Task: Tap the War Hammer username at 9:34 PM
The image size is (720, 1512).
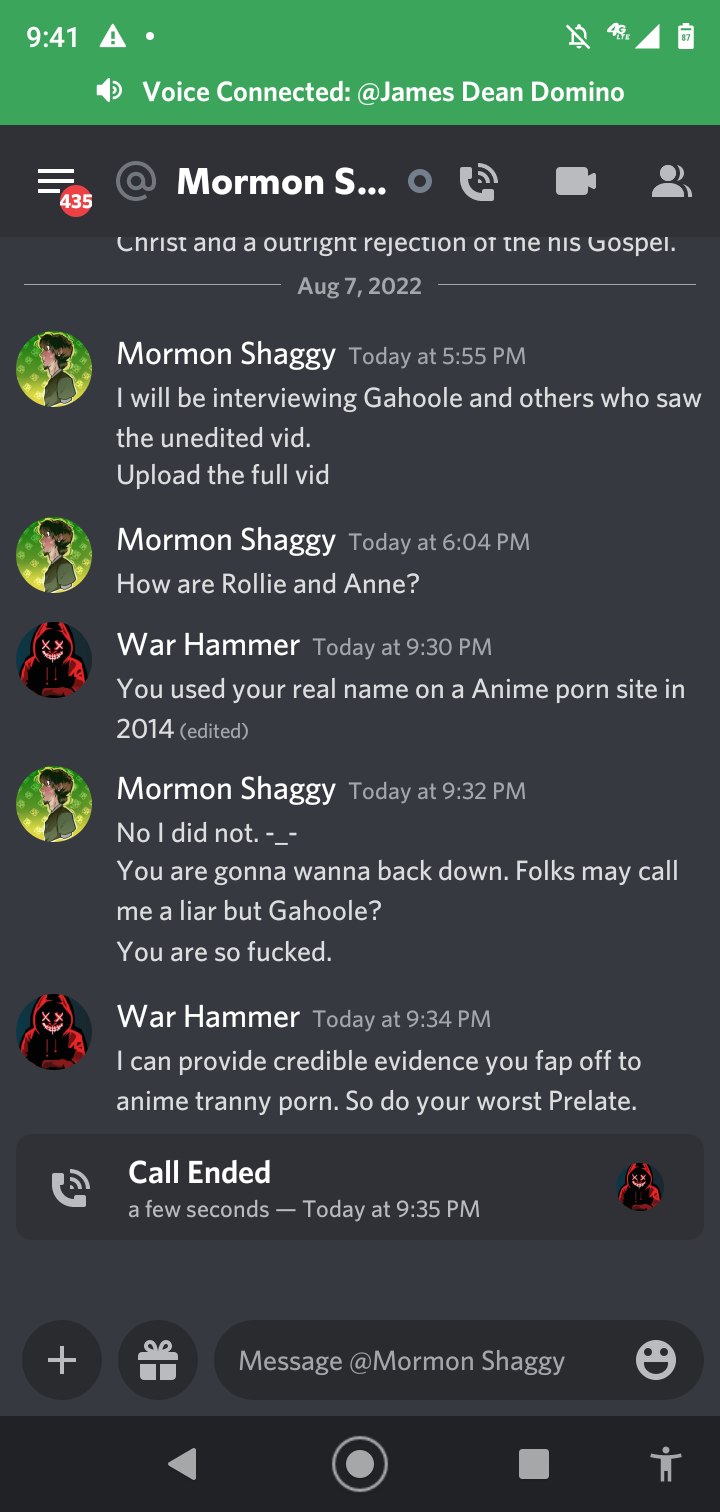Action: point(208,1017)
